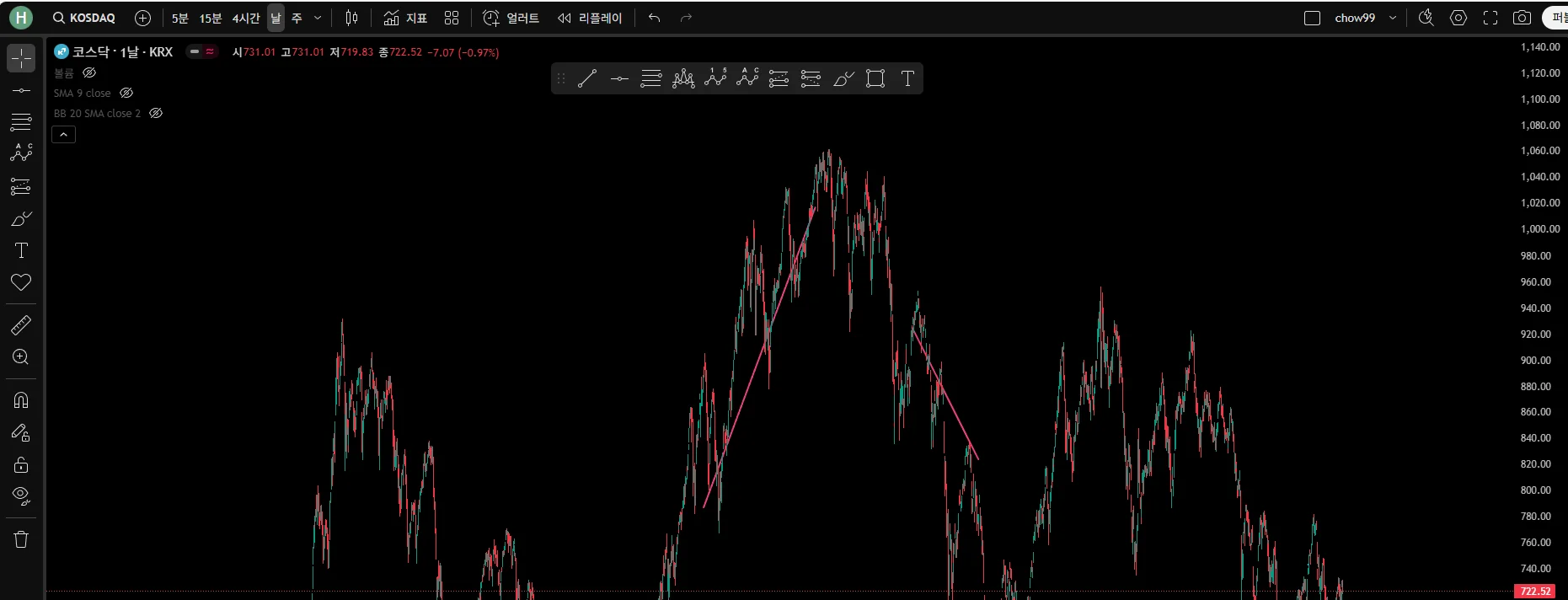Viewport: 1568px width, 600px height.
Task: Select the text tool in left sidebar
Action: [x=21, y=250]
